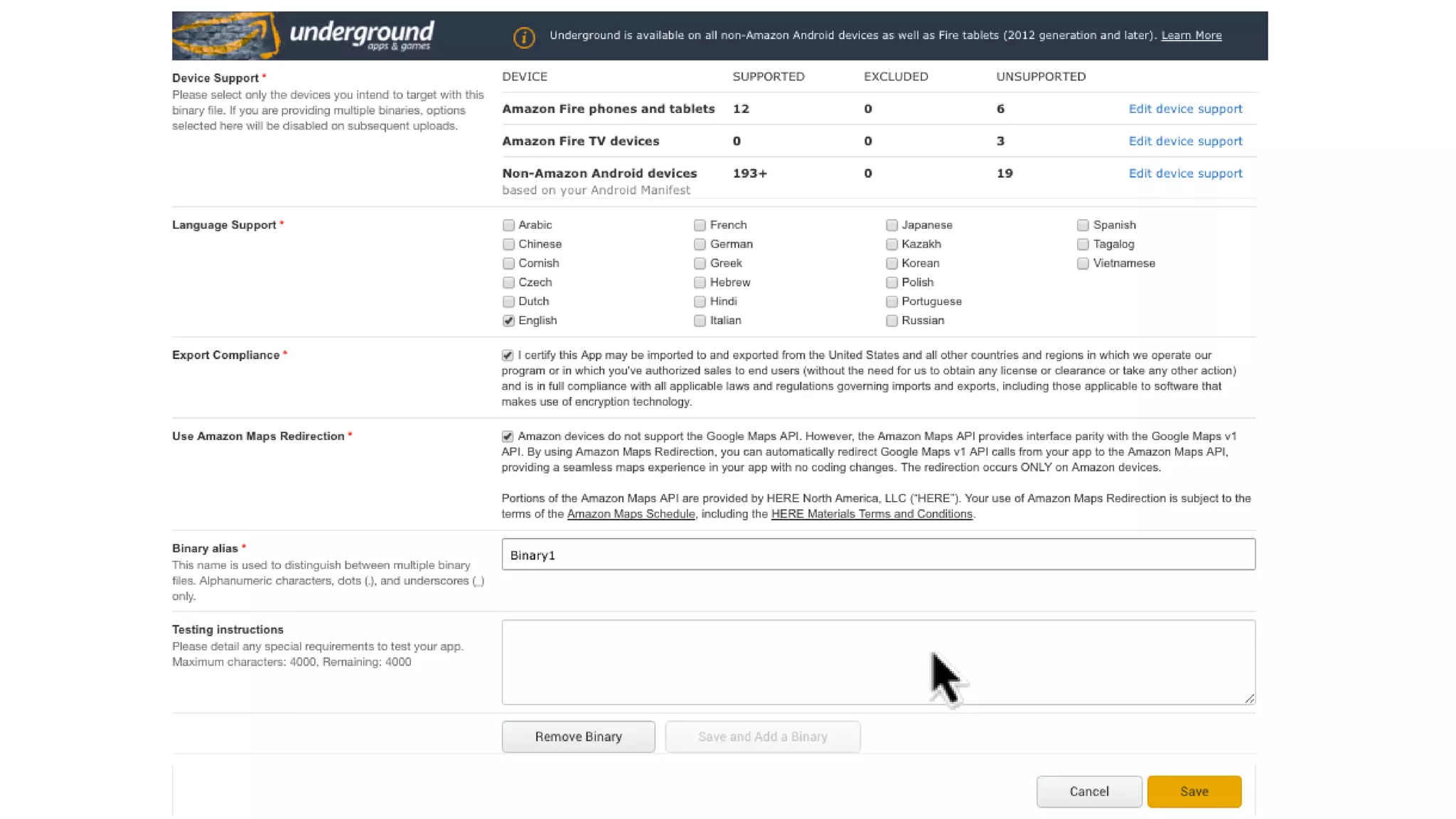Check the Japanese language box
Viewport: 1456px width, 819px height.
pos(892,225)
